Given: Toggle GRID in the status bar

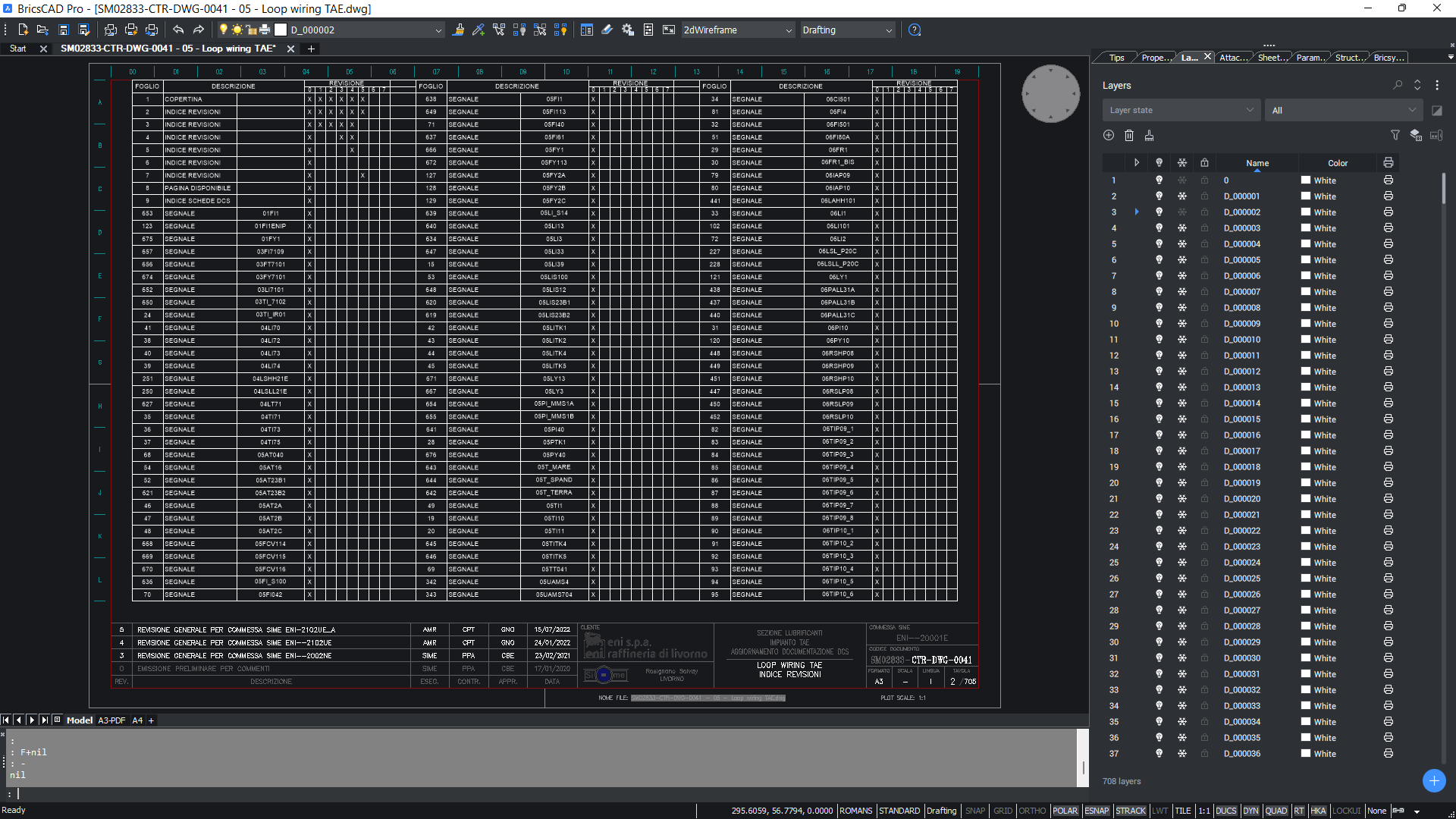Looking at the screenshot, I should pos(1003,811).
